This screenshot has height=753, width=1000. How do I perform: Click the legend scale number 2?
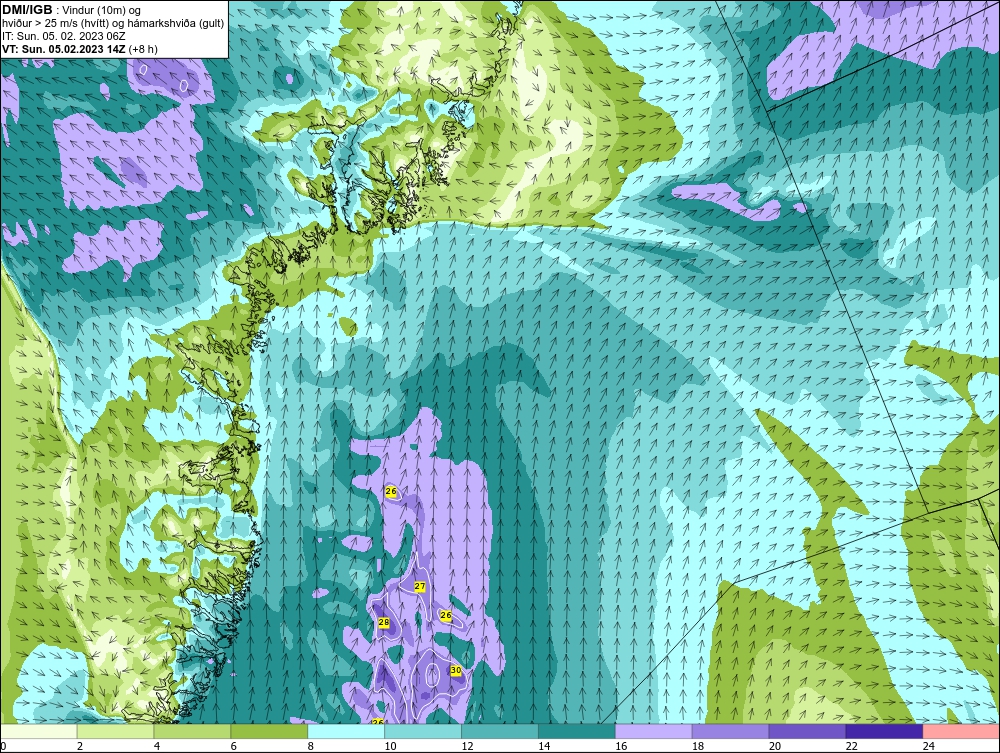coord(80,747)
